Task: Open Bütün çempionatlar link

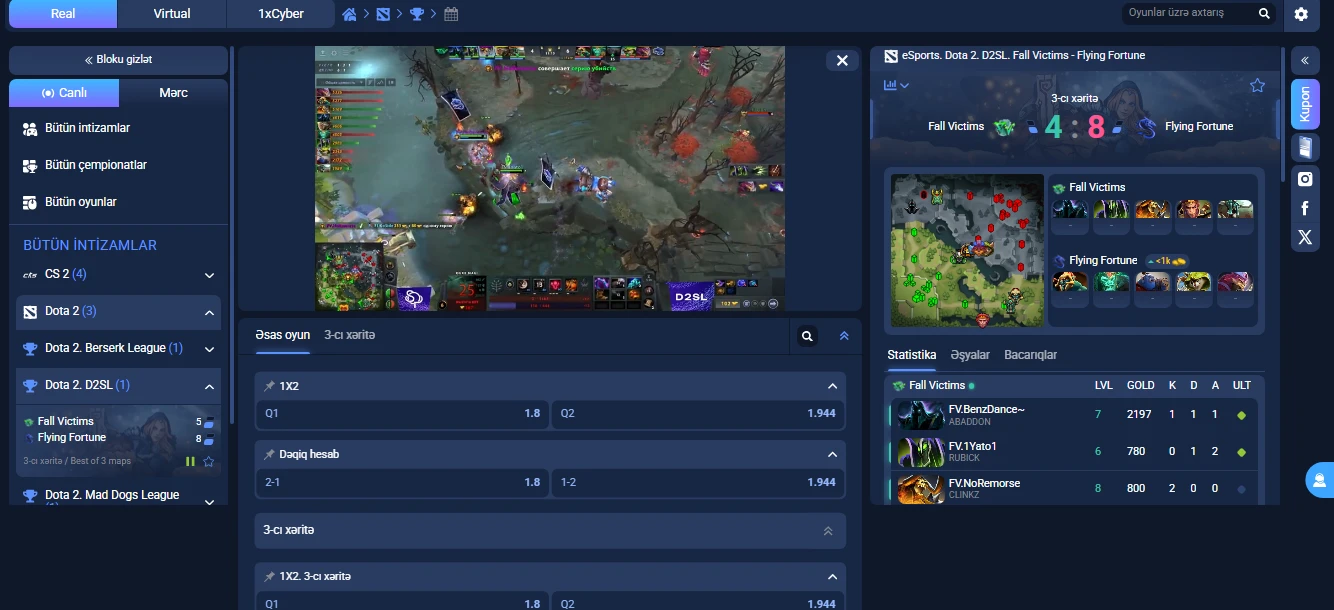Action: pyautogui.click(x=96, y=165)
